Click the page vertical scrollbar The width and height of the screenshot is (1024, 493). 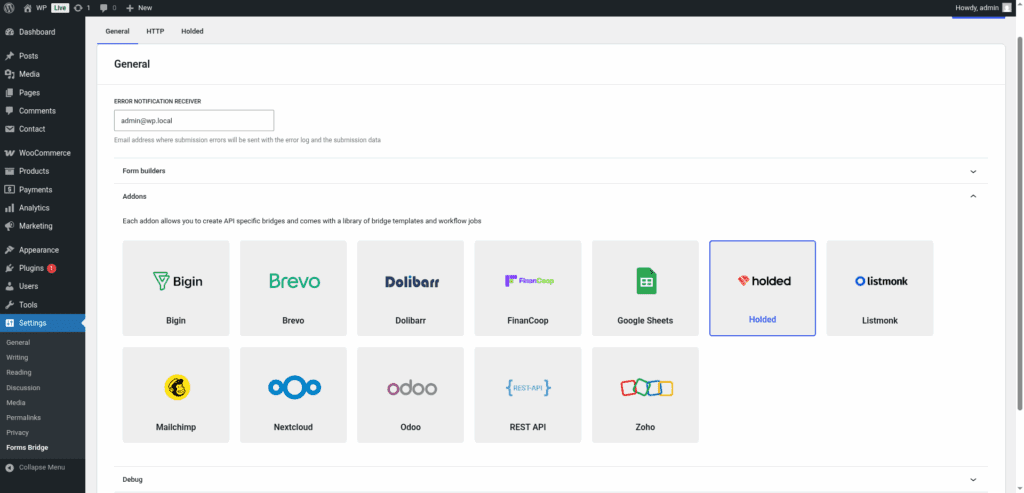[x=1020, y=222]
